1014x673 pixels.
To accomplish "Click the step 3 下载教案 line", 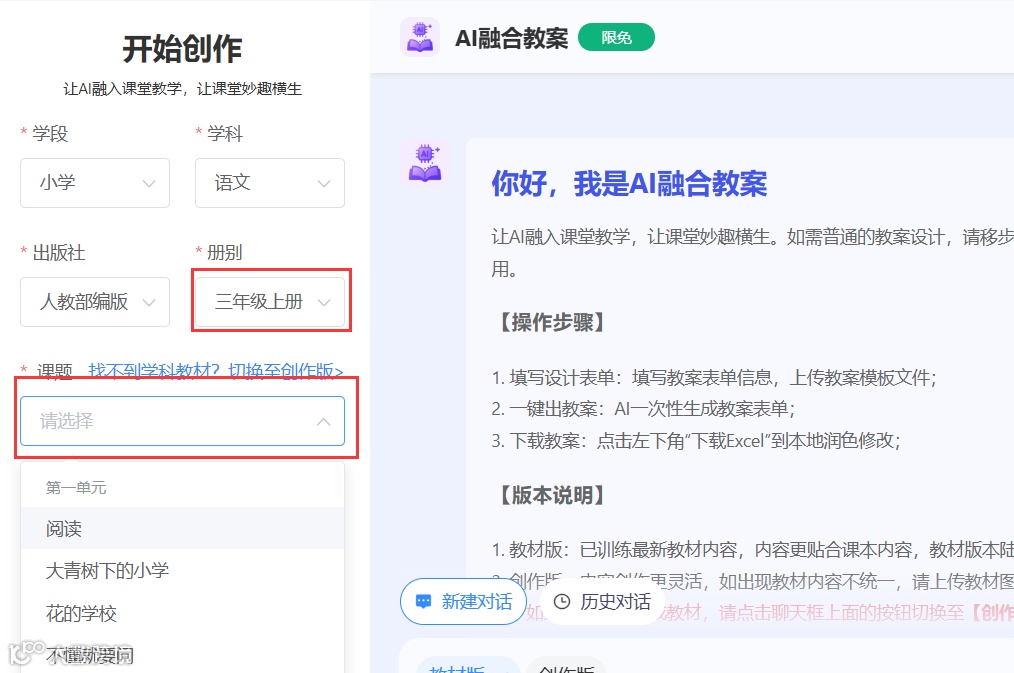I will click(696, 441).
